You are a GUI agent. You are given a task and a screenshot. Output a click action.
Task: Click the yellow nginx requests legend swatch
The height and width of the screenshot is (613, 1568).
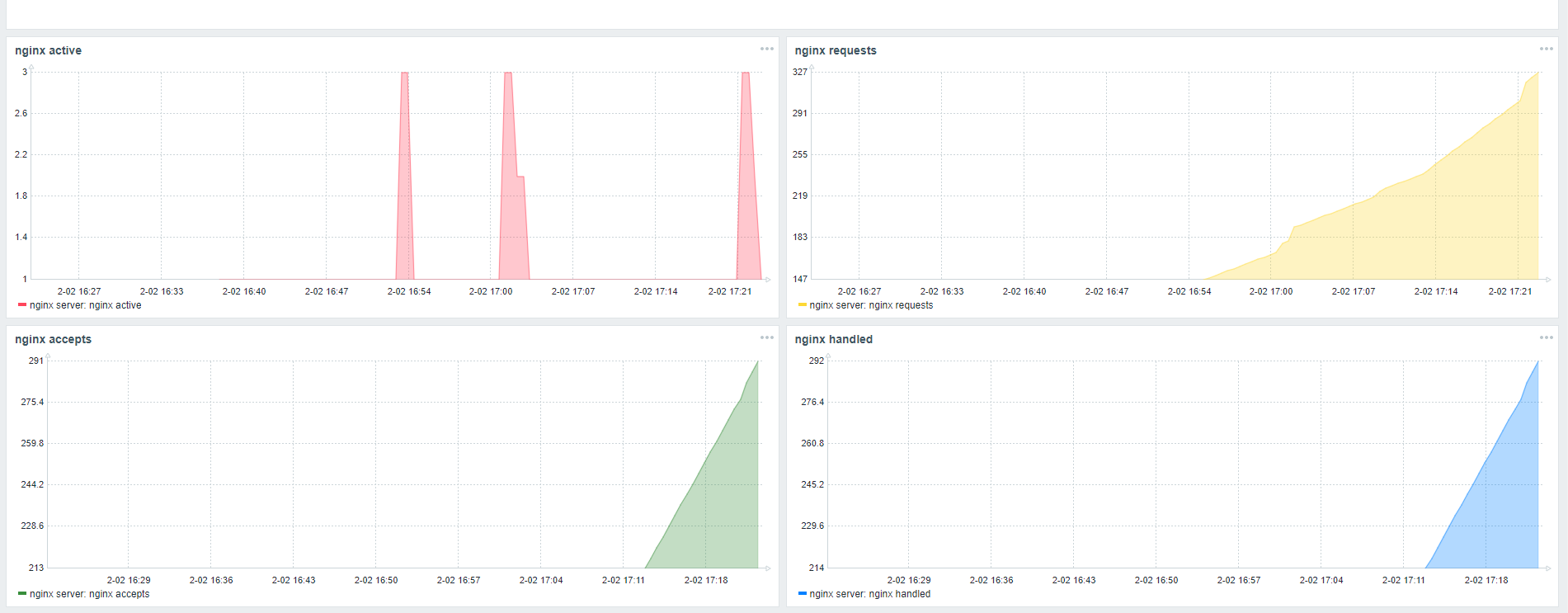point(803,304)
